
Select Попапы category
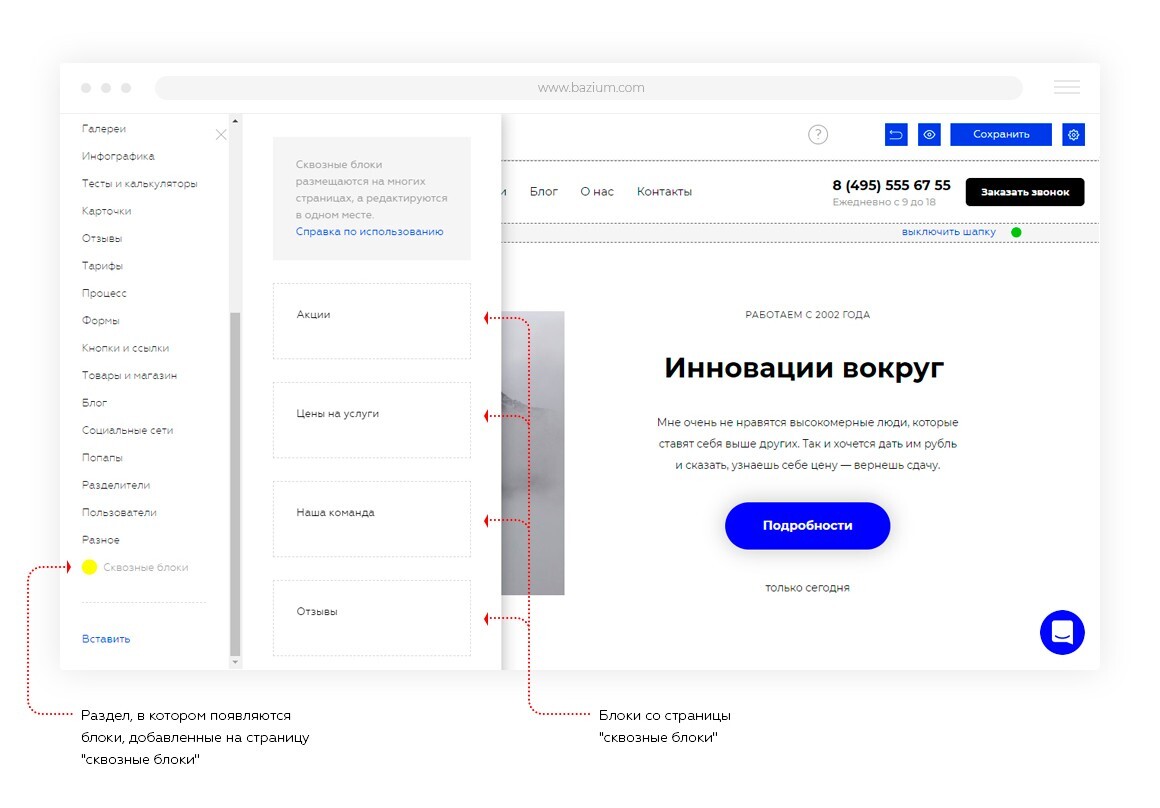tap(101, 457)
